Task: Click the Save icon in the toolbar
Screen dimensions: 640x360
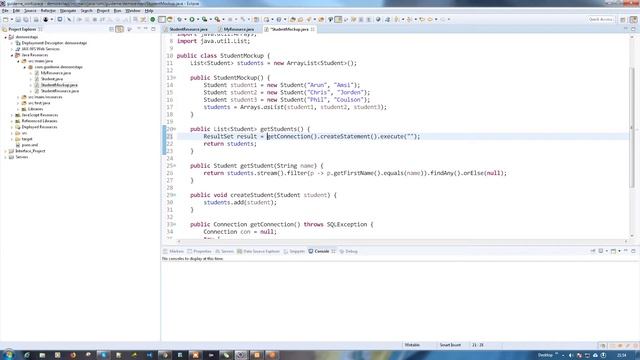Action: [18, 19]
